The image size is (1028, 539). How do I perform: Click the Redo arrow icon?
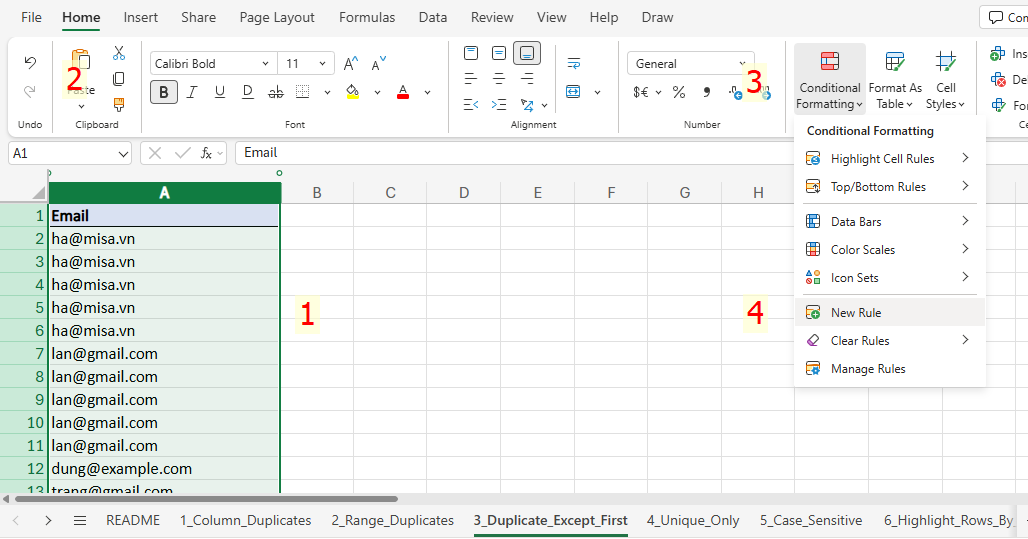pyautogui.click(x=30, y=91)
